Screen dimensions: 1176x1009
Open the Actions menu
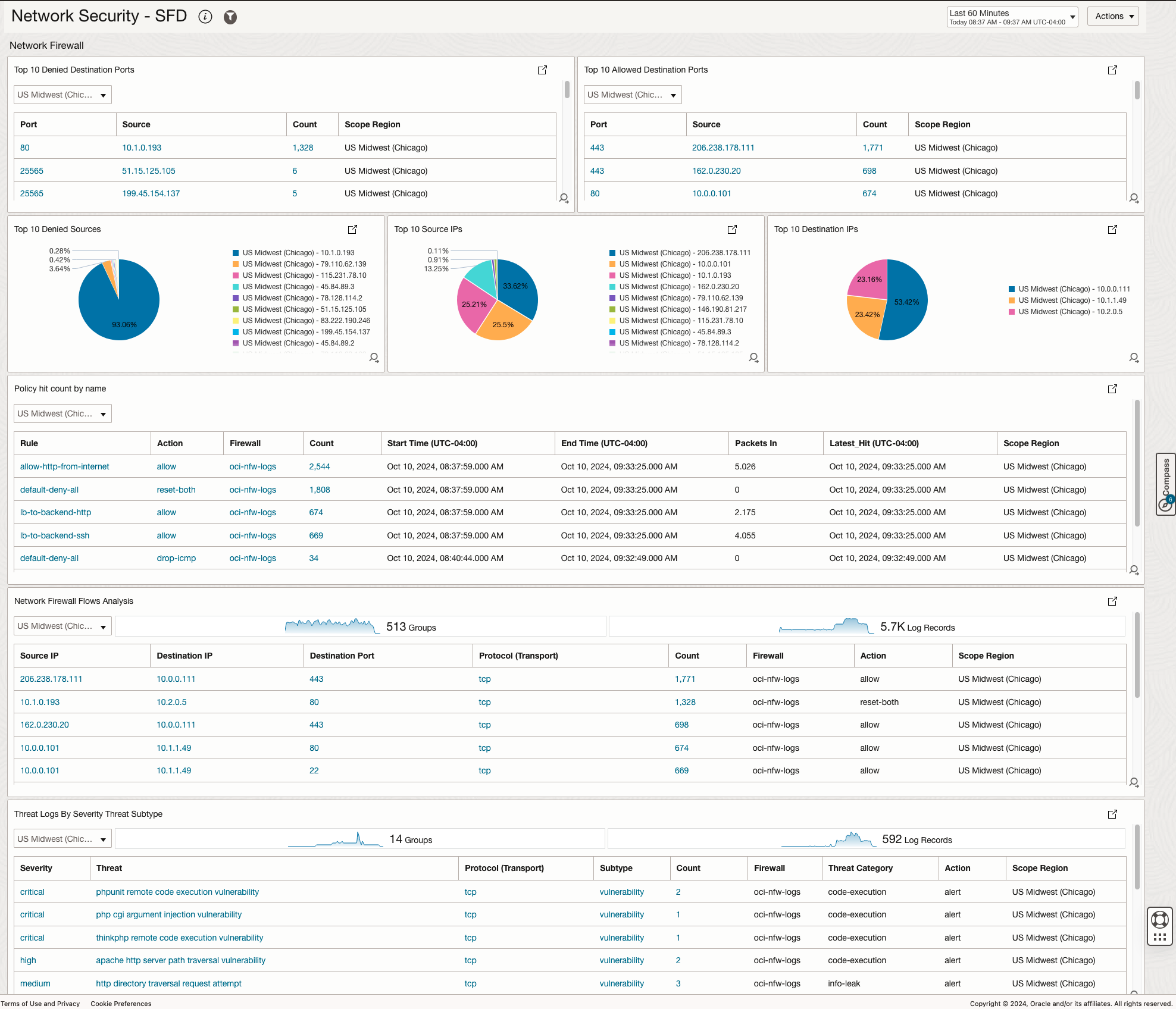click(1112, 16)
